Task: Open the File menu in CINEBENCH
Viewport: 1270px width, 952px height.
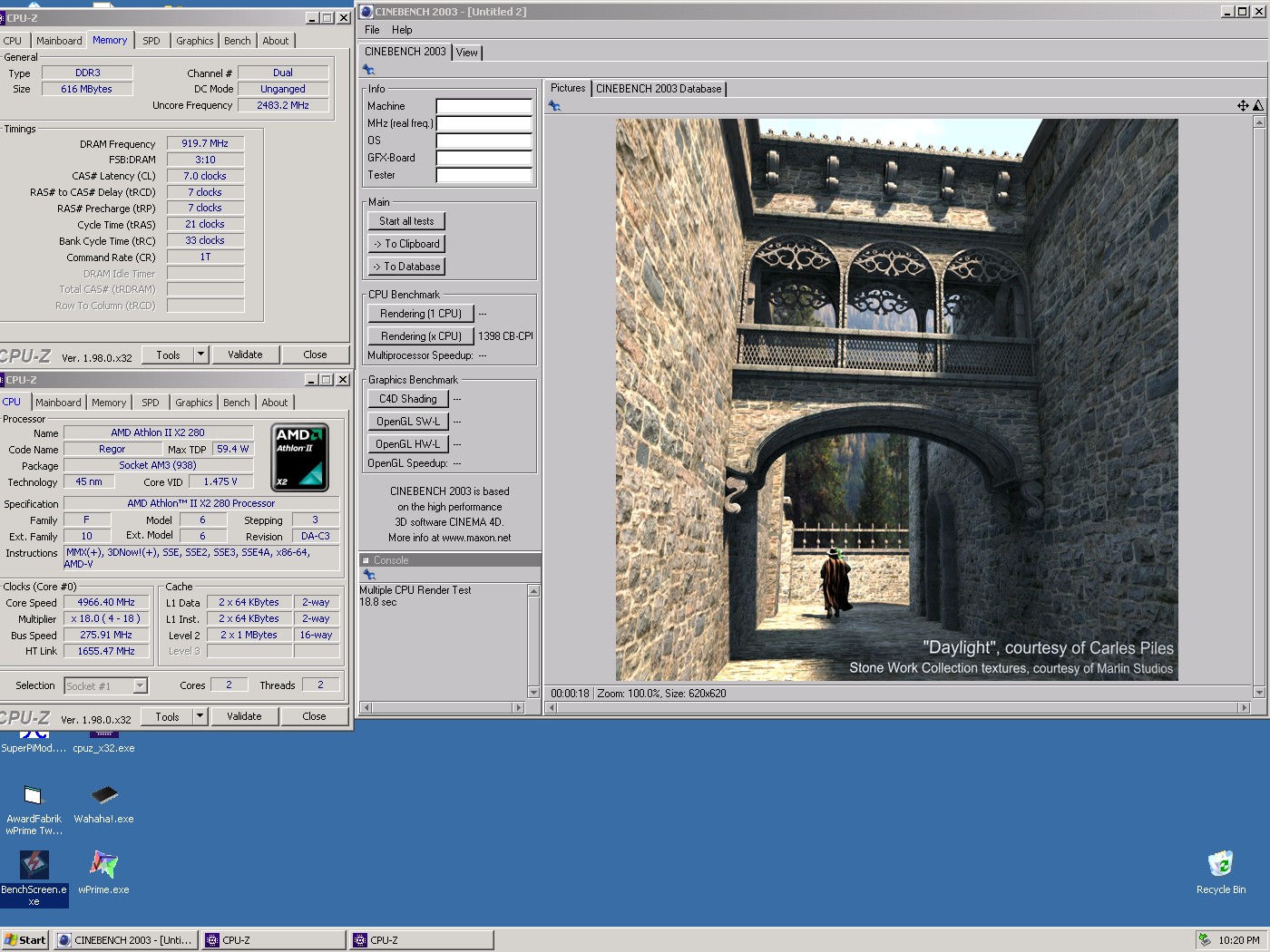Action: [x=372, y=30]
